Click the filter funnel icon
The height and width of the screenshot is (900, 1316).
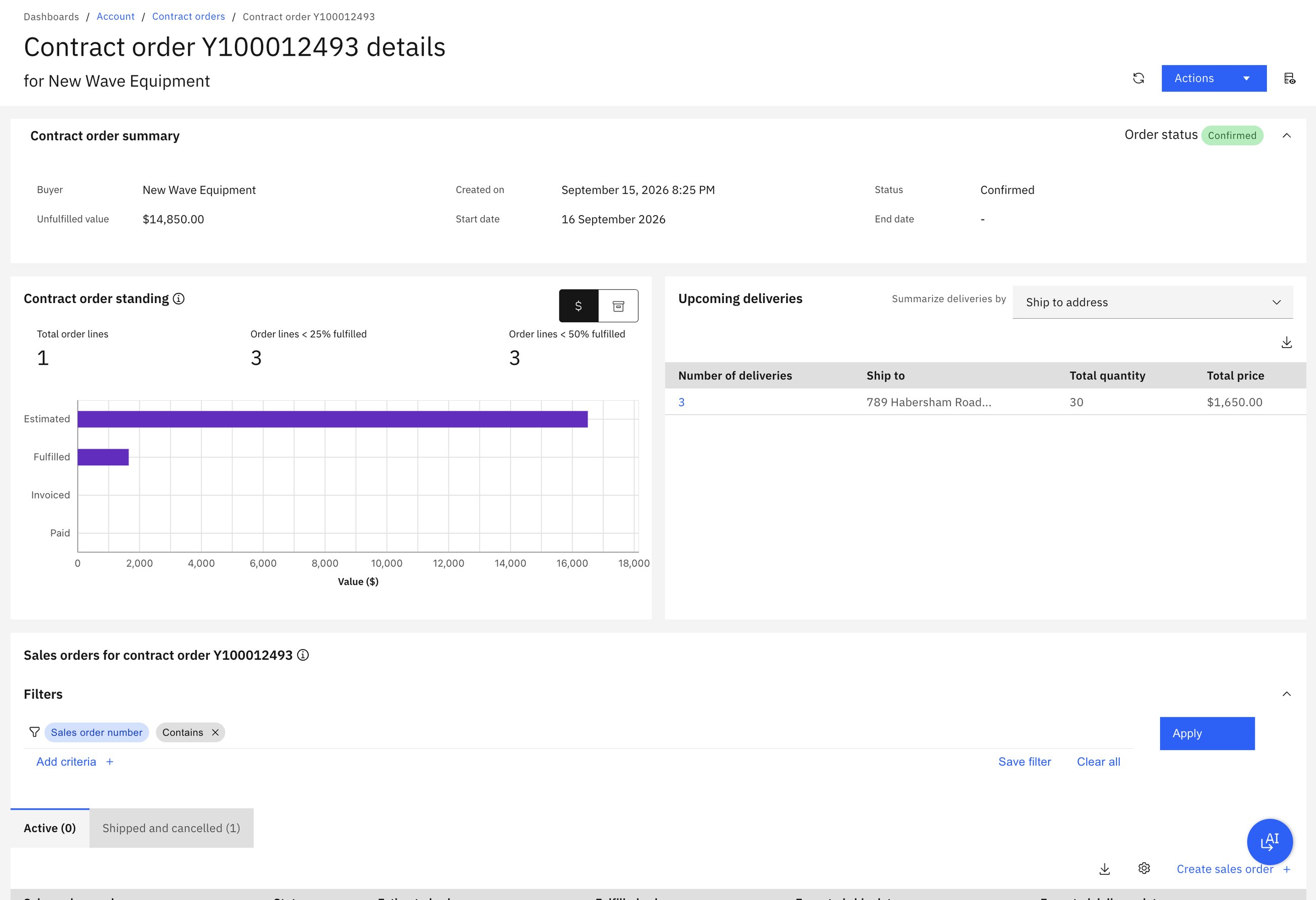click(x=34, y=732)
